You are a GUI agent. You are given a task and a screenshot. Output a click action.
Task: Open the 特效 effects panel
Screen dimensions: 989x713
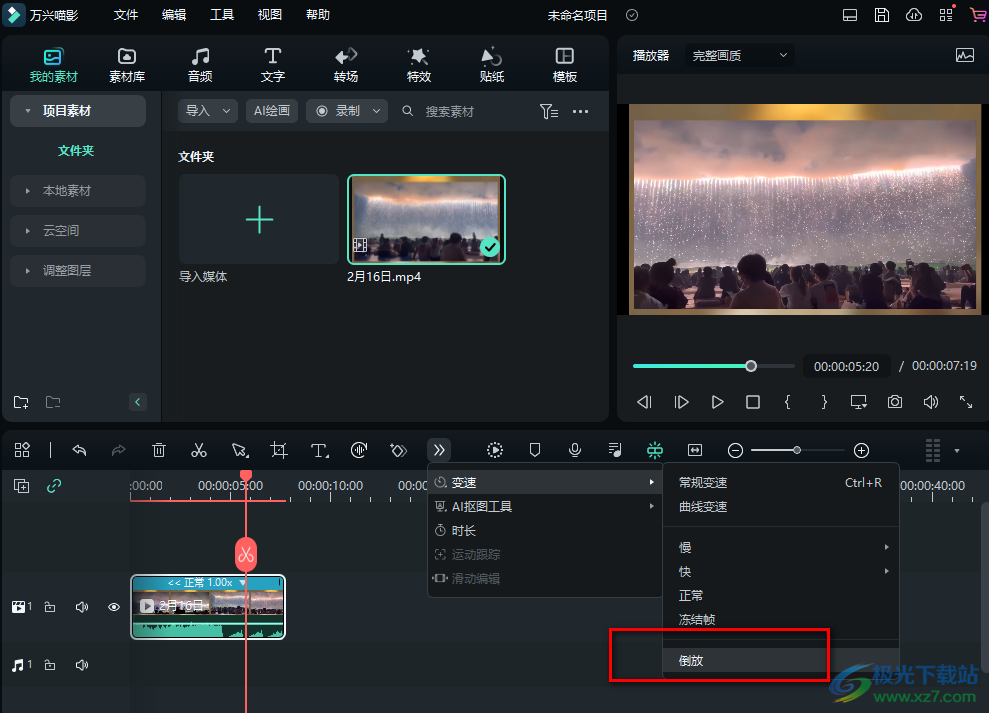pyautogui.click(x=419, y=65)
